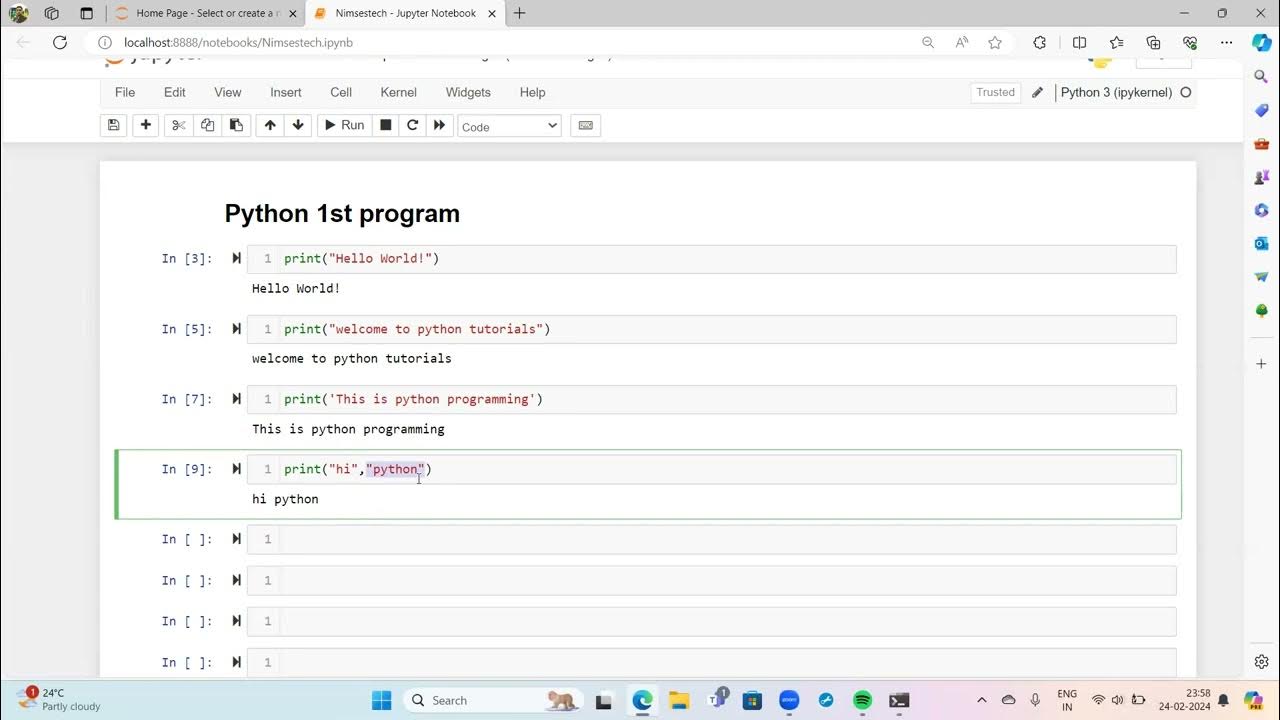
Task: Click the 'hi python' output text
Action: tap(285, 499)
